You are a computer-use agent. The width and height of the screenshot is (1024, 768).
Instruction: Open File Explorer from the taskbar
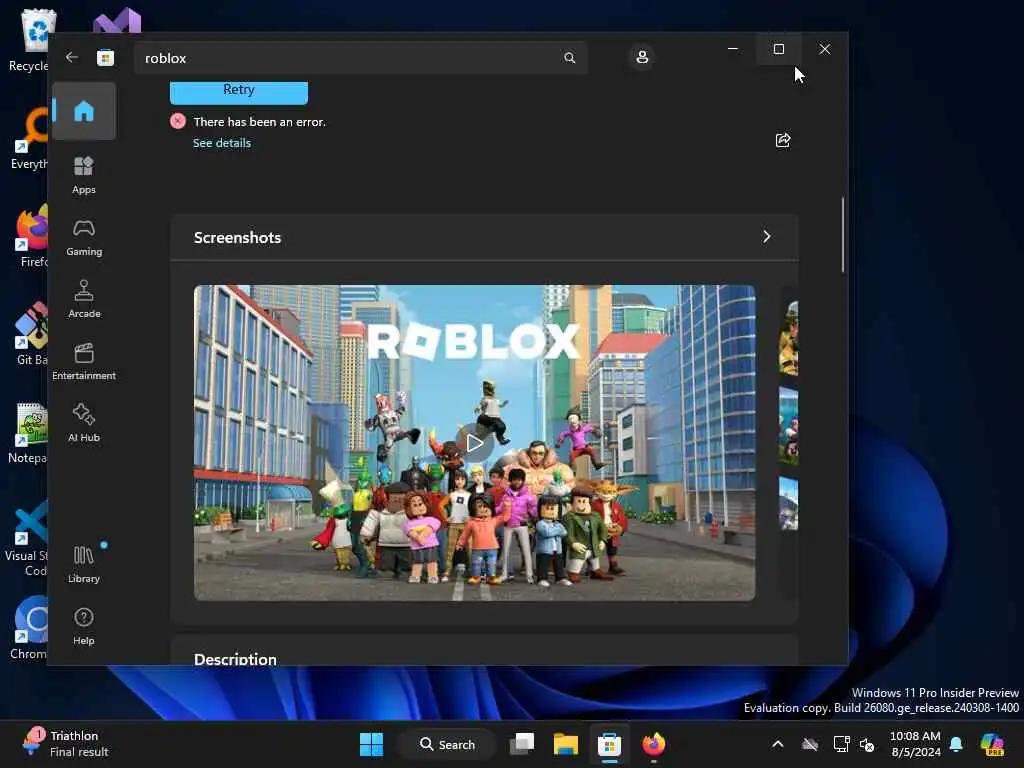click(566, 744)
